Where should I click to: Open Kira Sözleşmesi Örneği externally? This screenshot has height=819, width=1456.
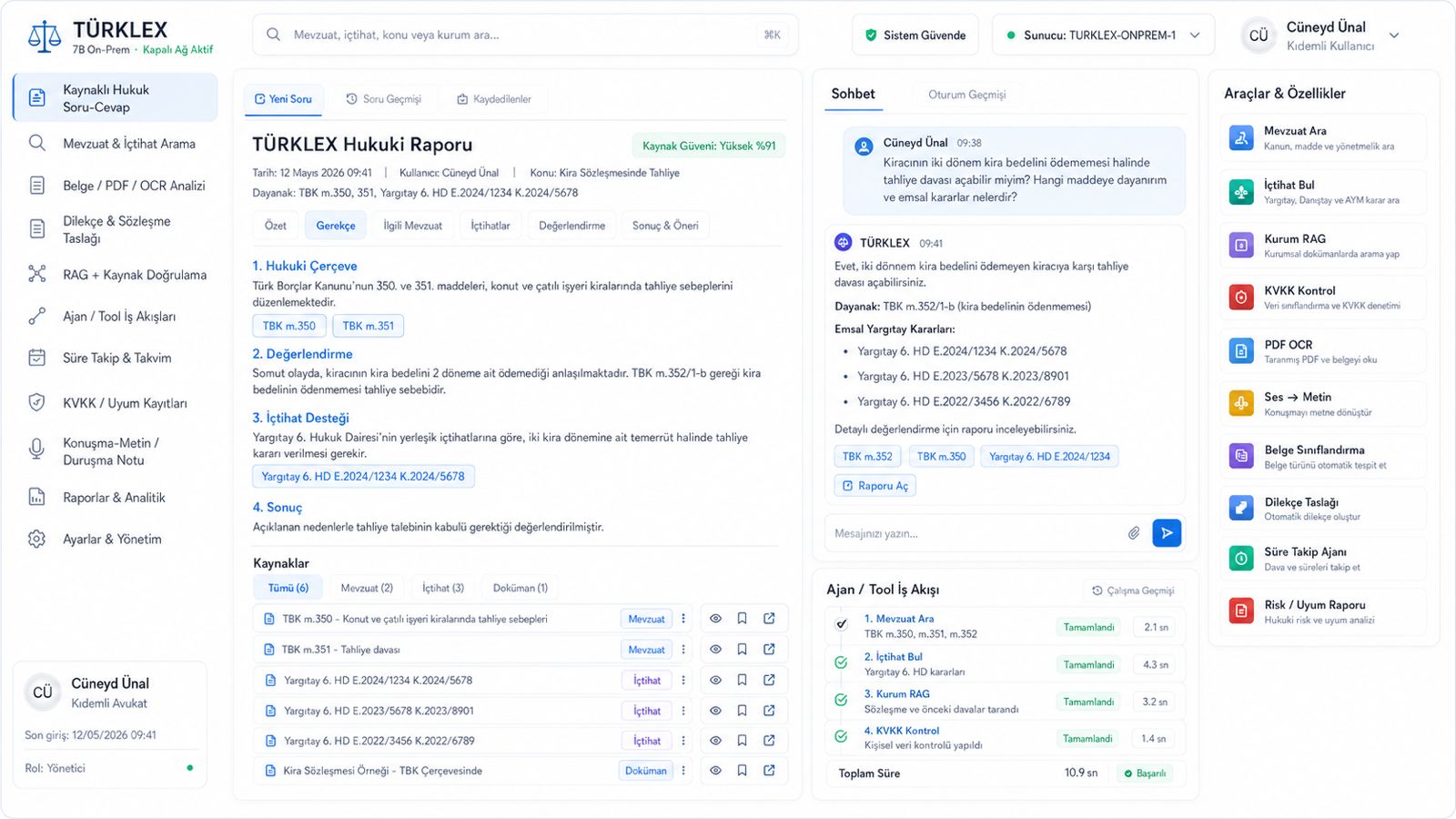(769, 771)
